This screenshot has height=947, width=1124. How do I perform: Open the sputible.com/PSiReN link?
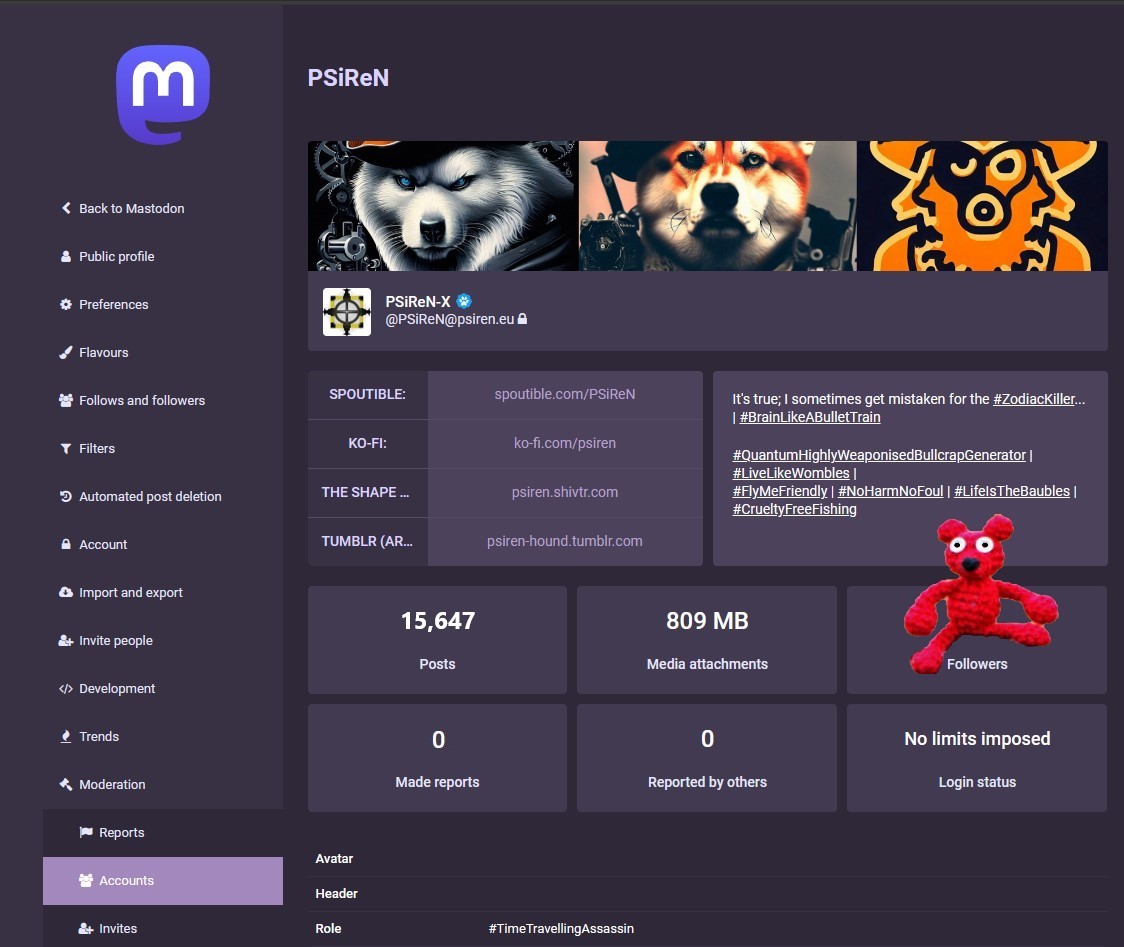click(x=564, y=394)
